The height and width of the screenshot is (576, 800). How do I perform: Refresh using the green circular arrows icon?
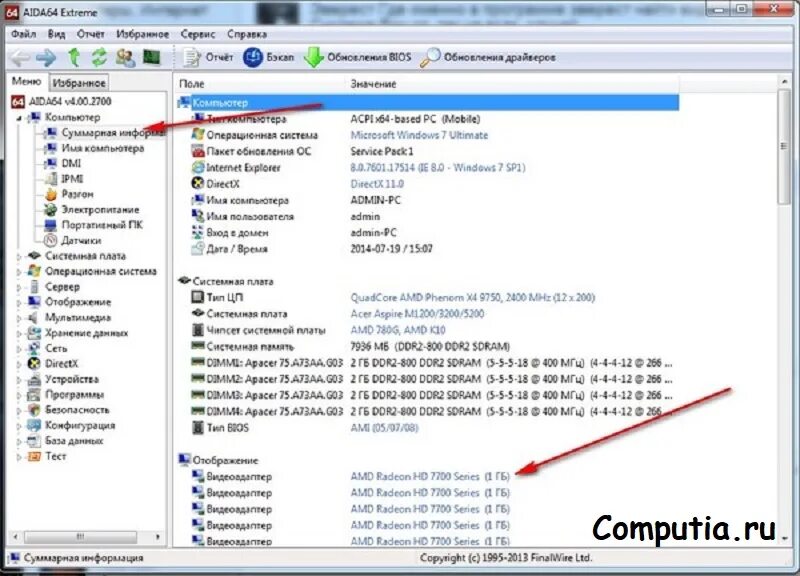pyautogui.click(x=99, y=58)
